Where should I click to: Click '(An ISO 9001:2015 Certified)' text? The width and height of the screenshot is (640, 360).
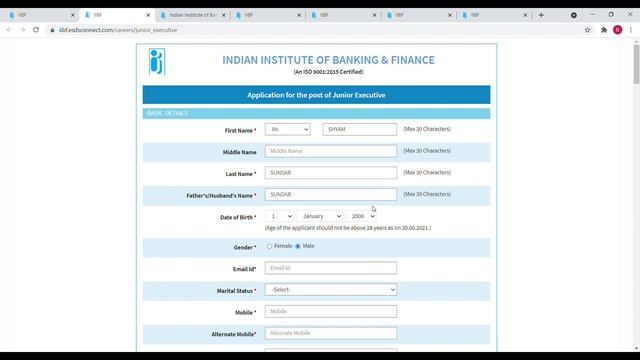coord(329,72)
